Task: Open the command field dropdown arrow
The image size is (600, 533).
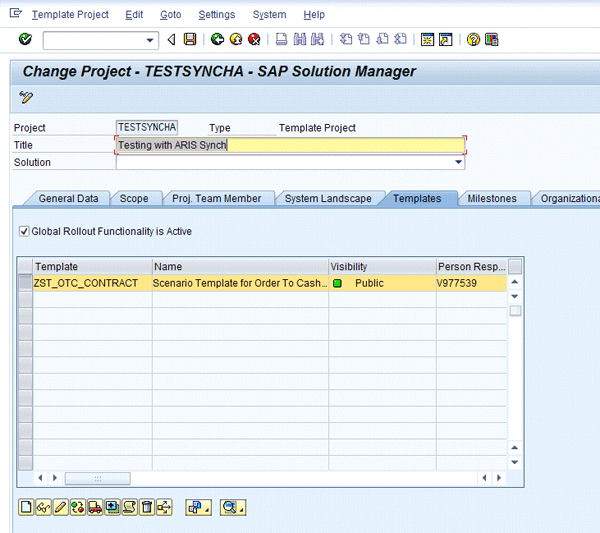Action: click(x=151, y=40)
